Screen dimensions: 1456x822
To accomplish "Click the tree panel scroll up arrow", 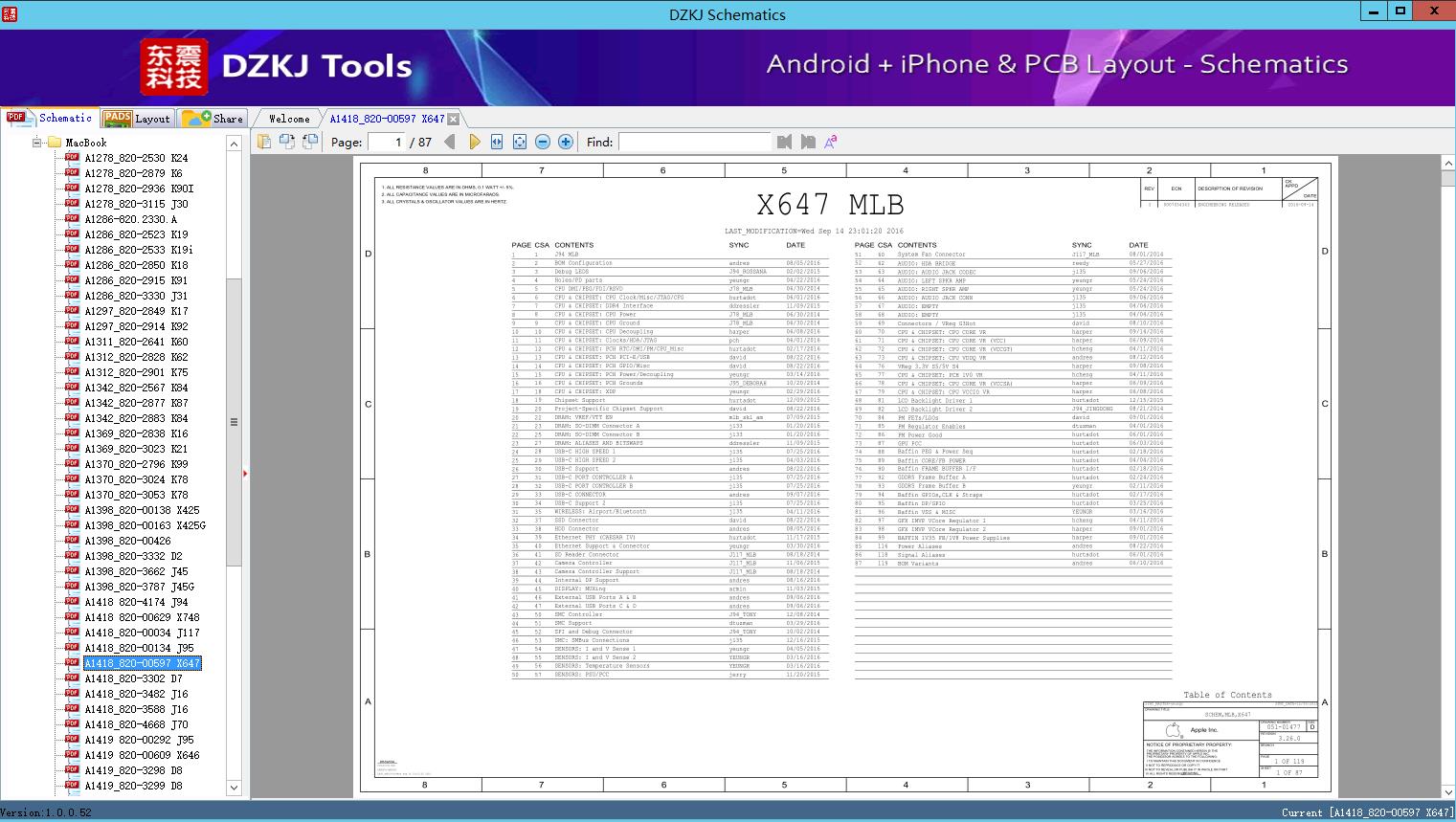I will tap(234, 144).
